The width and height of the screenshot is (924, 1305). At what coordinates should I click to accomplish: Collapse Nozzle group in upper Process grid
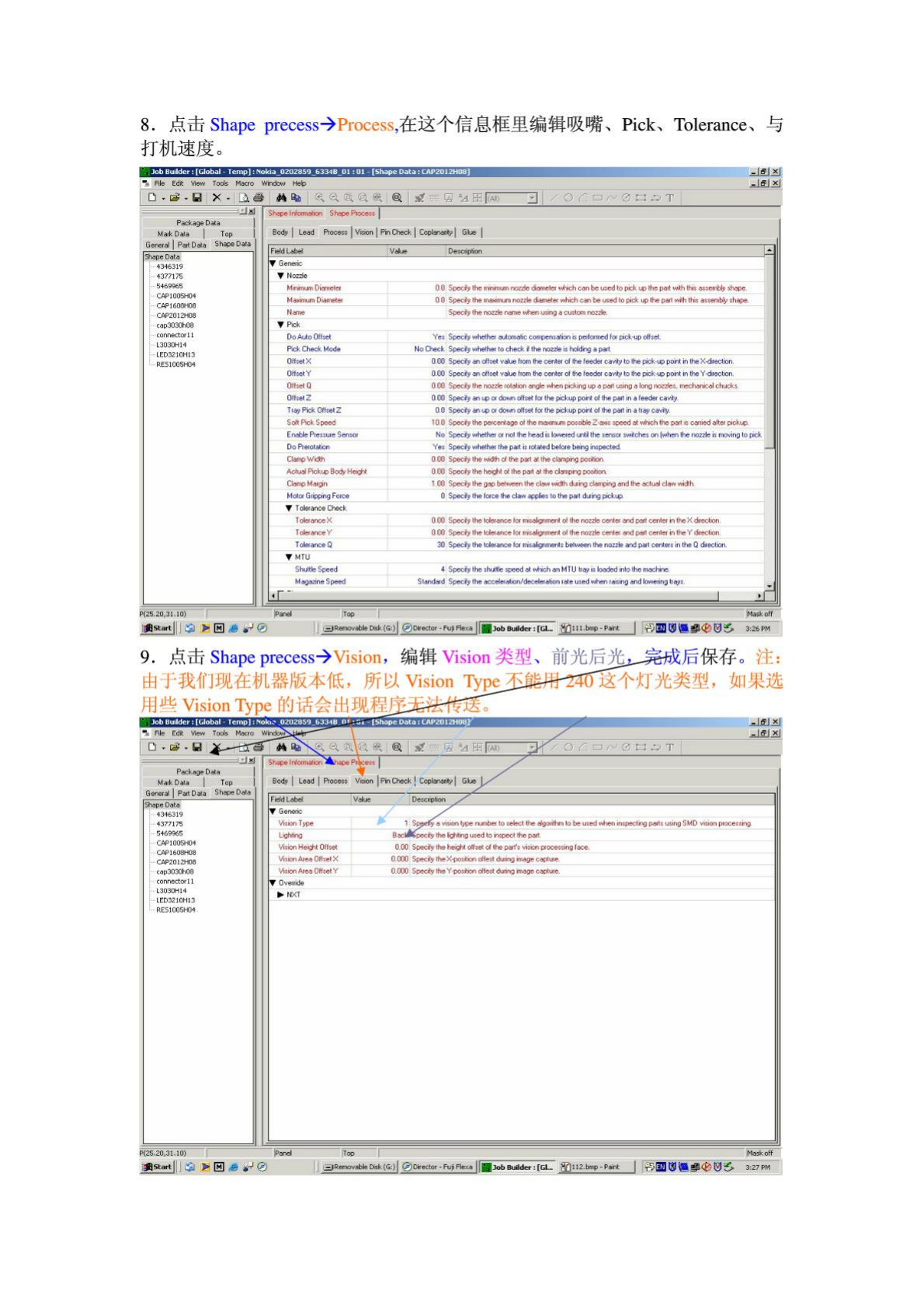click(x=281, y=276)
